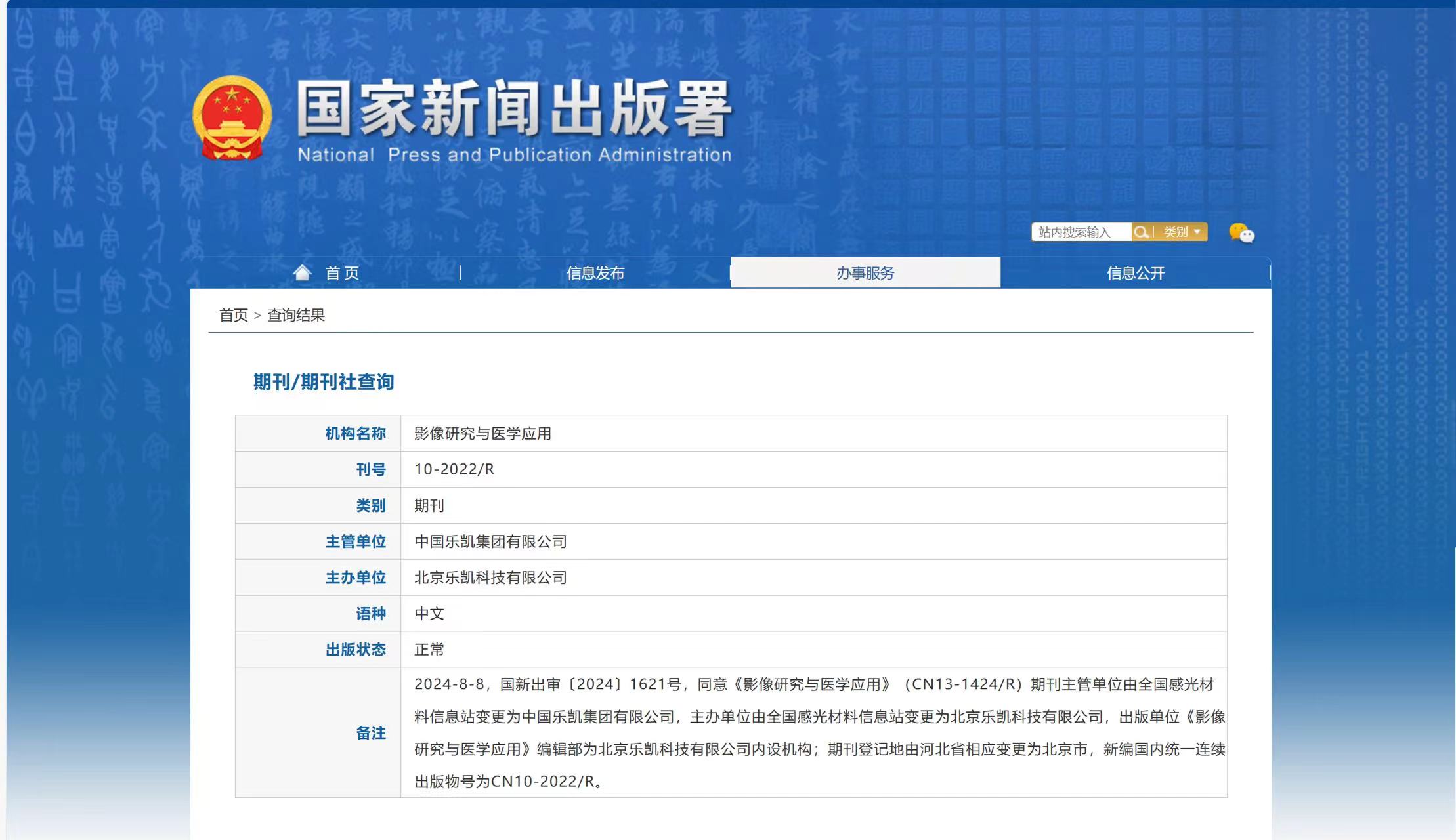
Task: Click 查询结果 breadcrumb text
Action: coord(296,315)
